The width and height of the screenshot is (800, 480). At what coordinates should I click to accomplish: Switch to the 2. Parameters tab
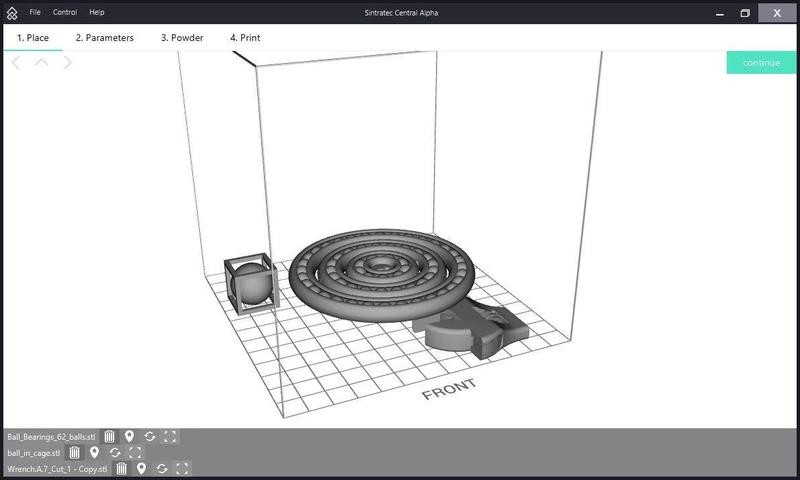click(x=105, y=38)
